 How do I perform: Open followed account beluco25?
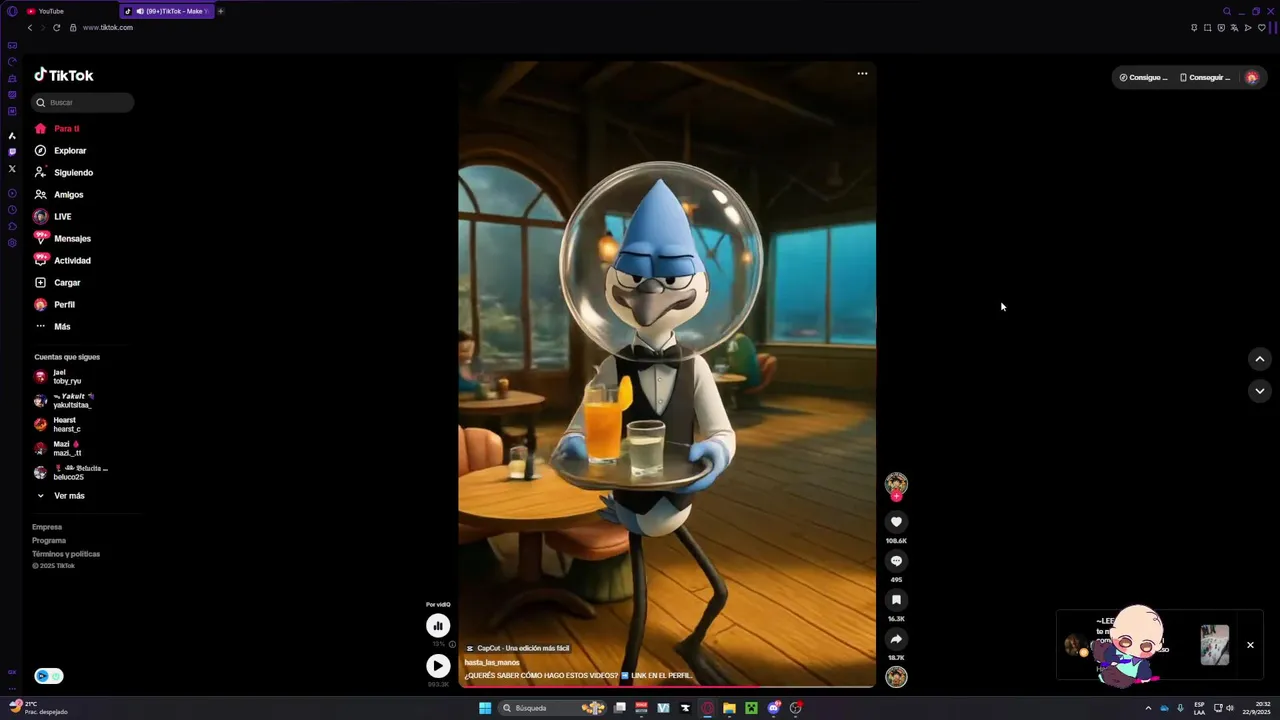click(71, 473)
